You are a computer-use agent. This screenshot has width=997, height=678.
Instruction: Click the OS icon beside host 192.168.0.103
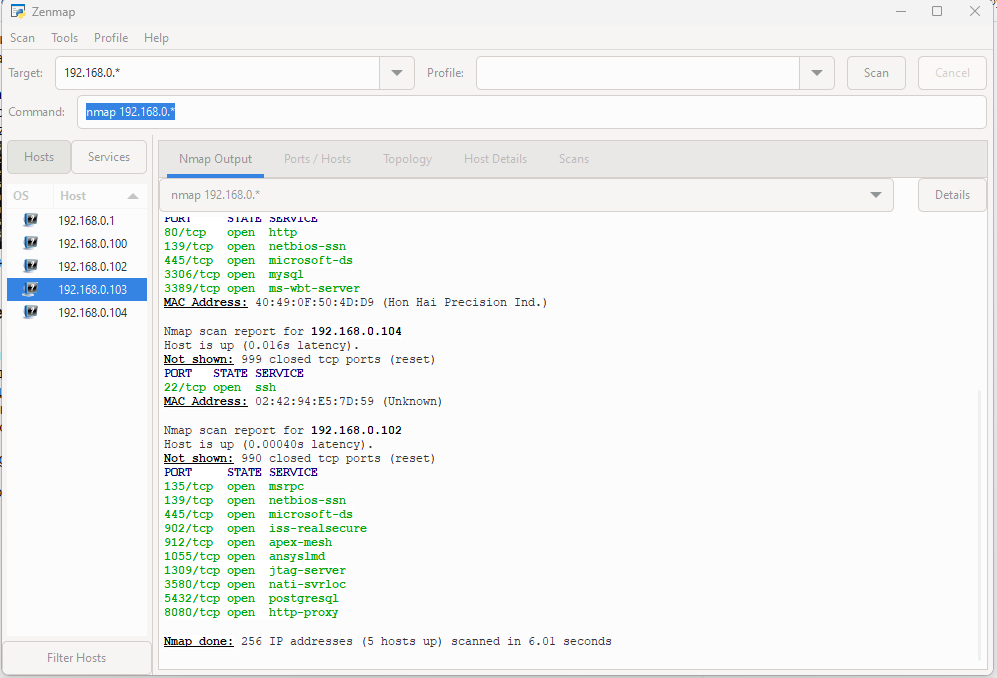click(x=30, y=289)
